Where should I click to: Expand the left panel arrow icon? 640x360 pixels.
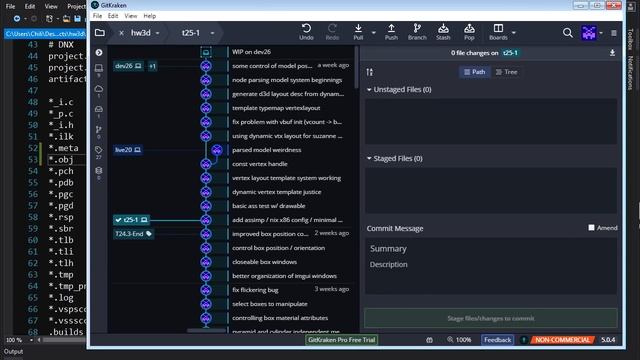(x=99, y=53)
